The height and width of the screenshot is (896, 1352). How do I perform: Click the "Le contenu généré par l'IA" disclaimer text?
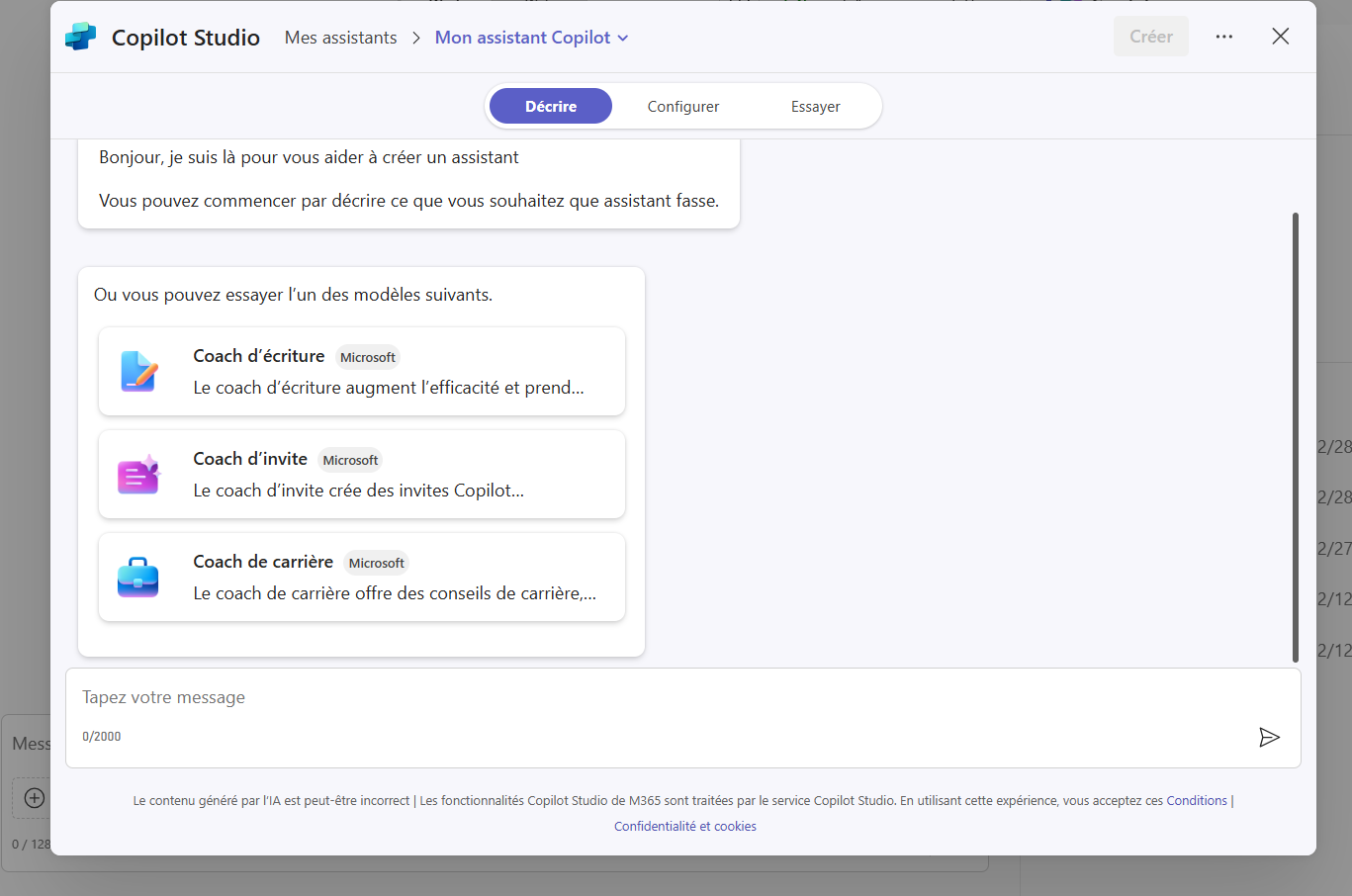(x=271, y=801)
